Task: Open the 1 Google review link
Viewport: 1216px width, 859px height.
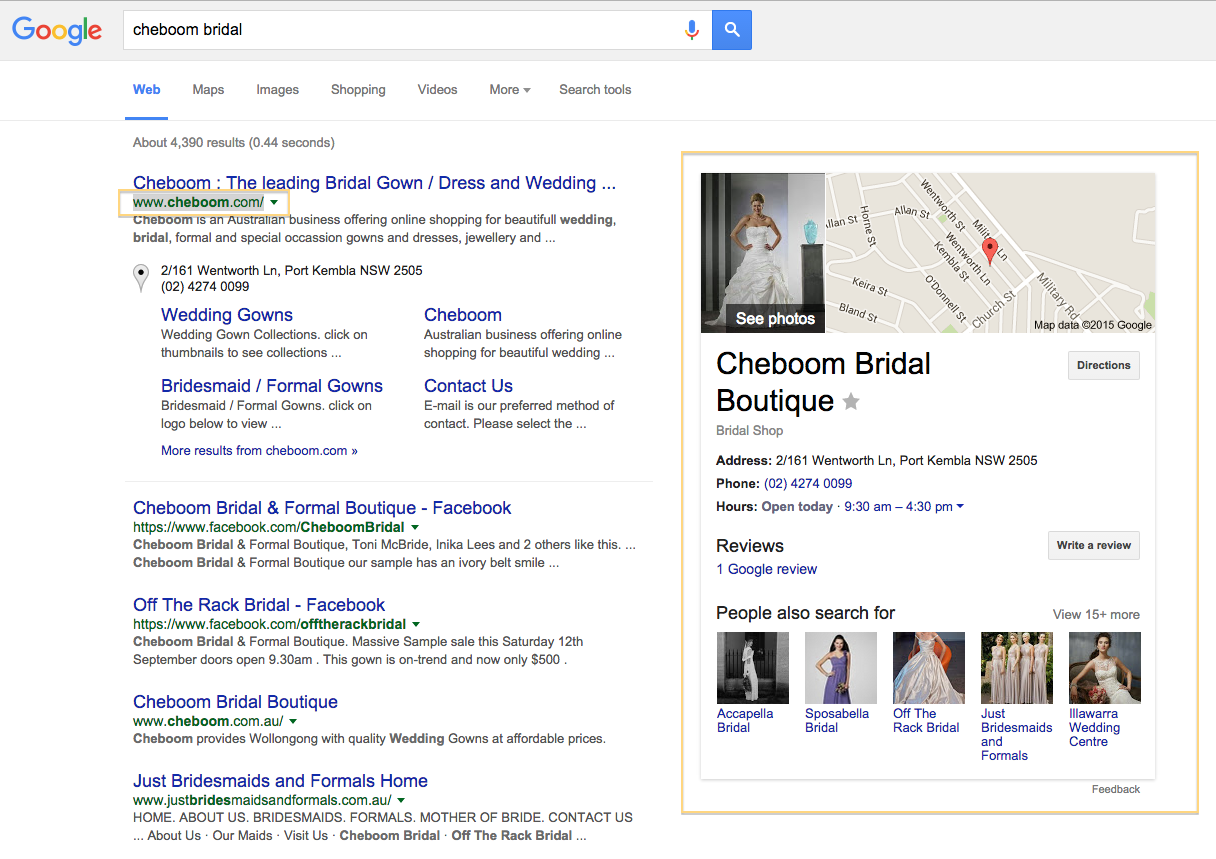Action: tap(767, 570)
